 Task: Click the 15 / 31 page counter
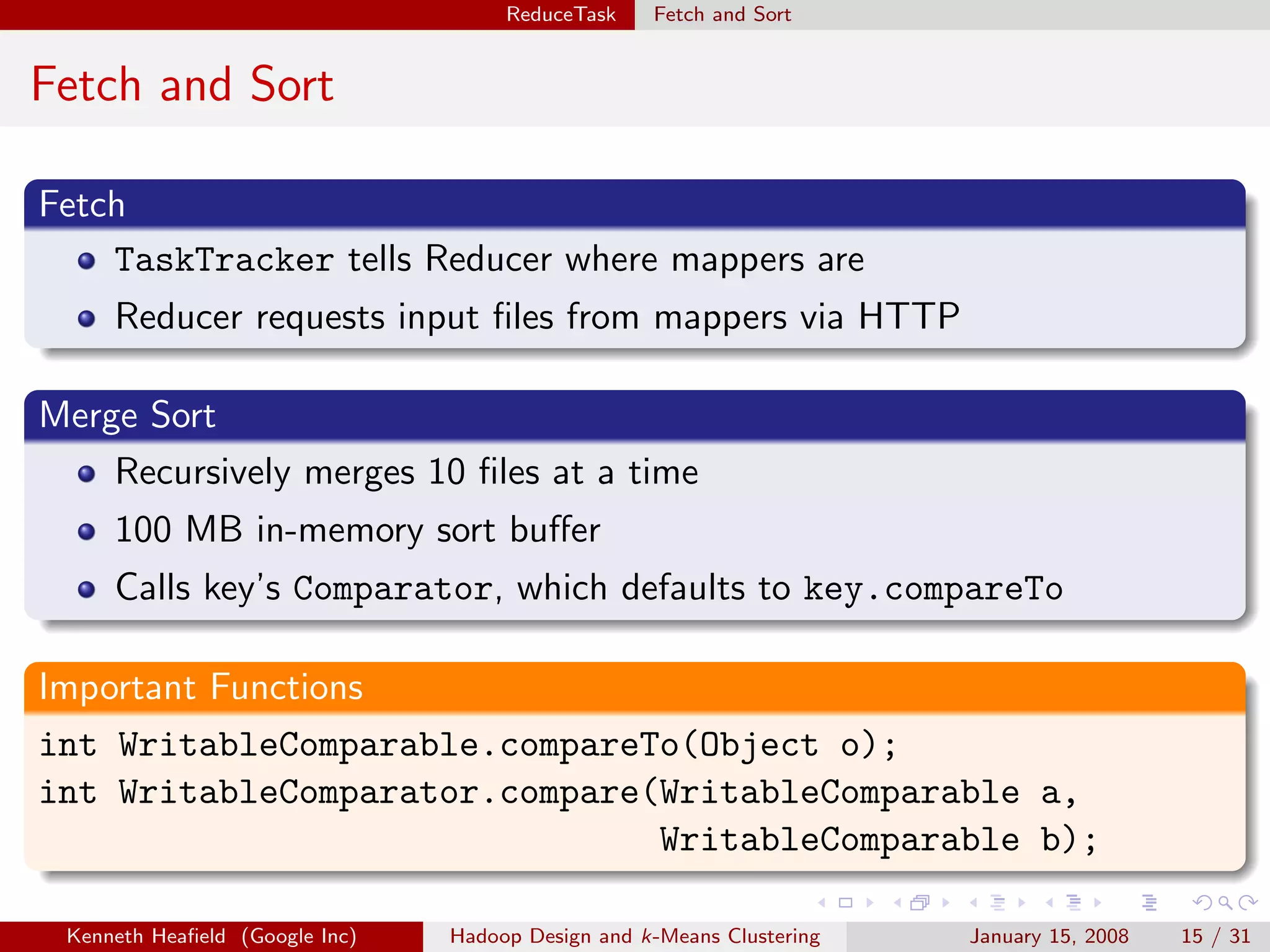(x=1215, y=936)
